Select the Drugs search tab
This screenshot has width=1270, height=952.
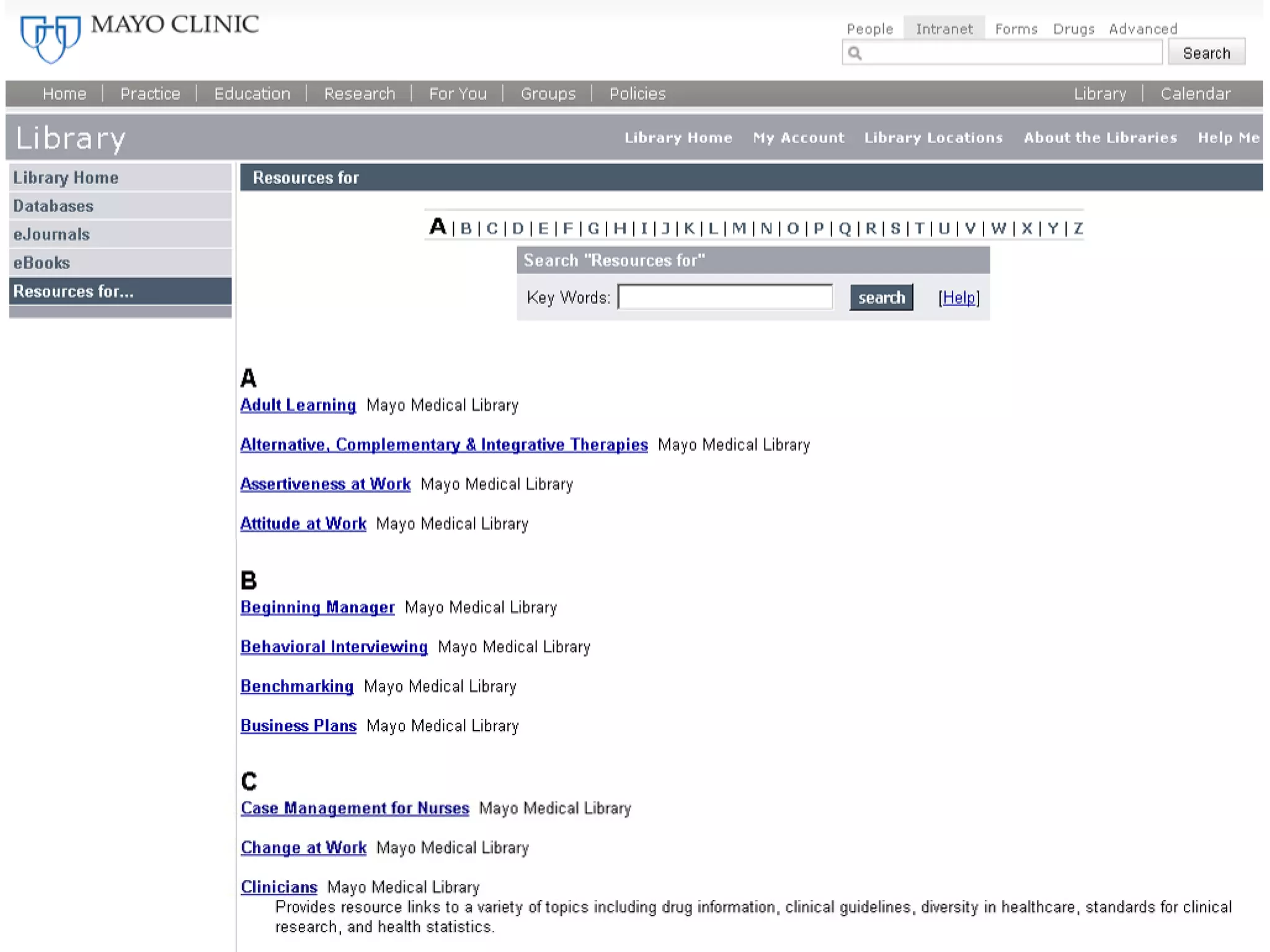[1073, 29]
